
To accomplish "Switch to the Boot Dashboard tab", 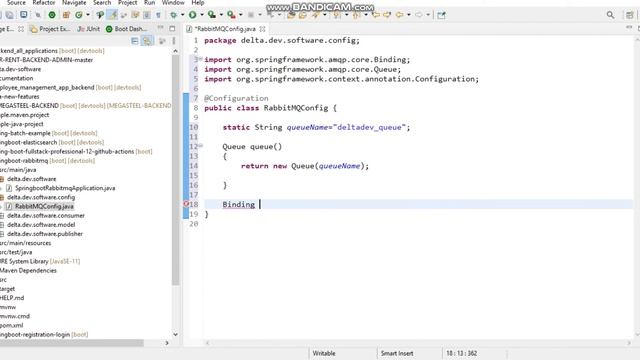I will [x=126, y=29].
